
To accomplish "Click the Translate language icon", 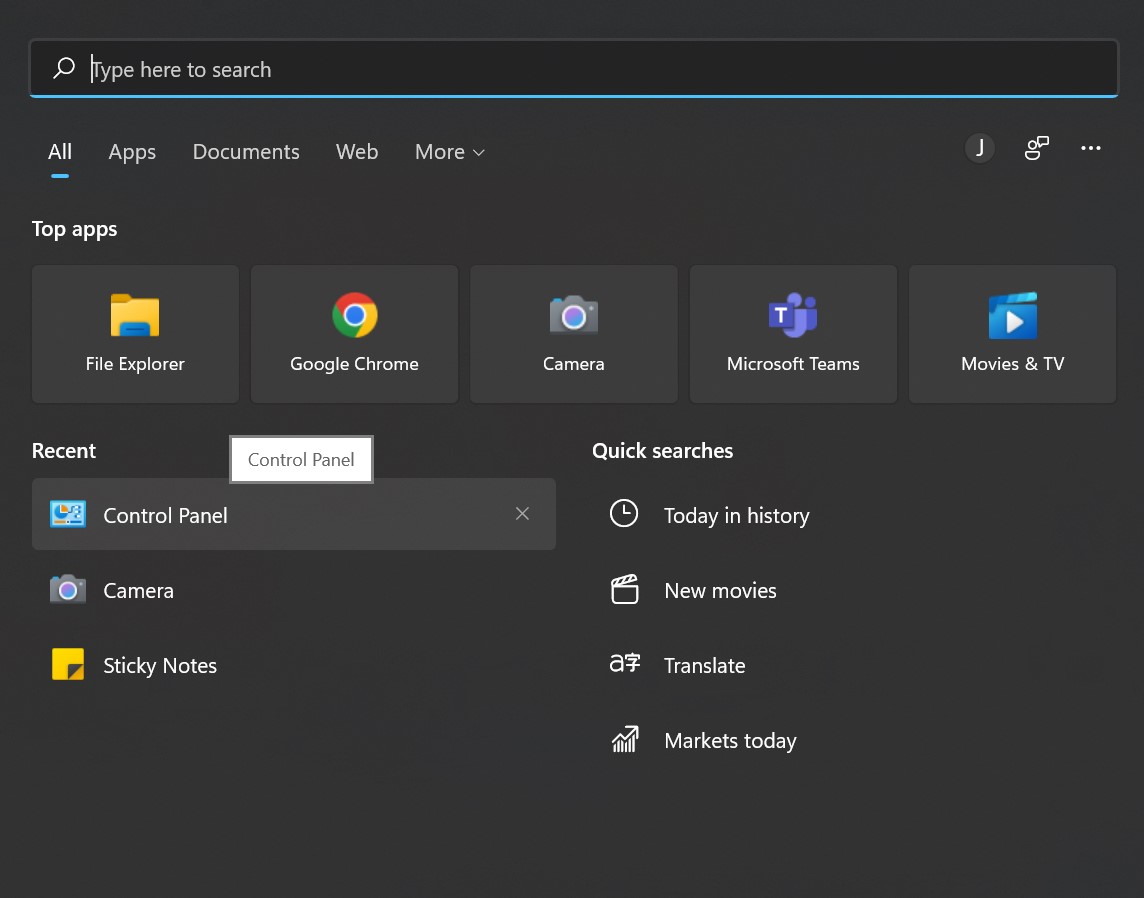I will (625, 663).
